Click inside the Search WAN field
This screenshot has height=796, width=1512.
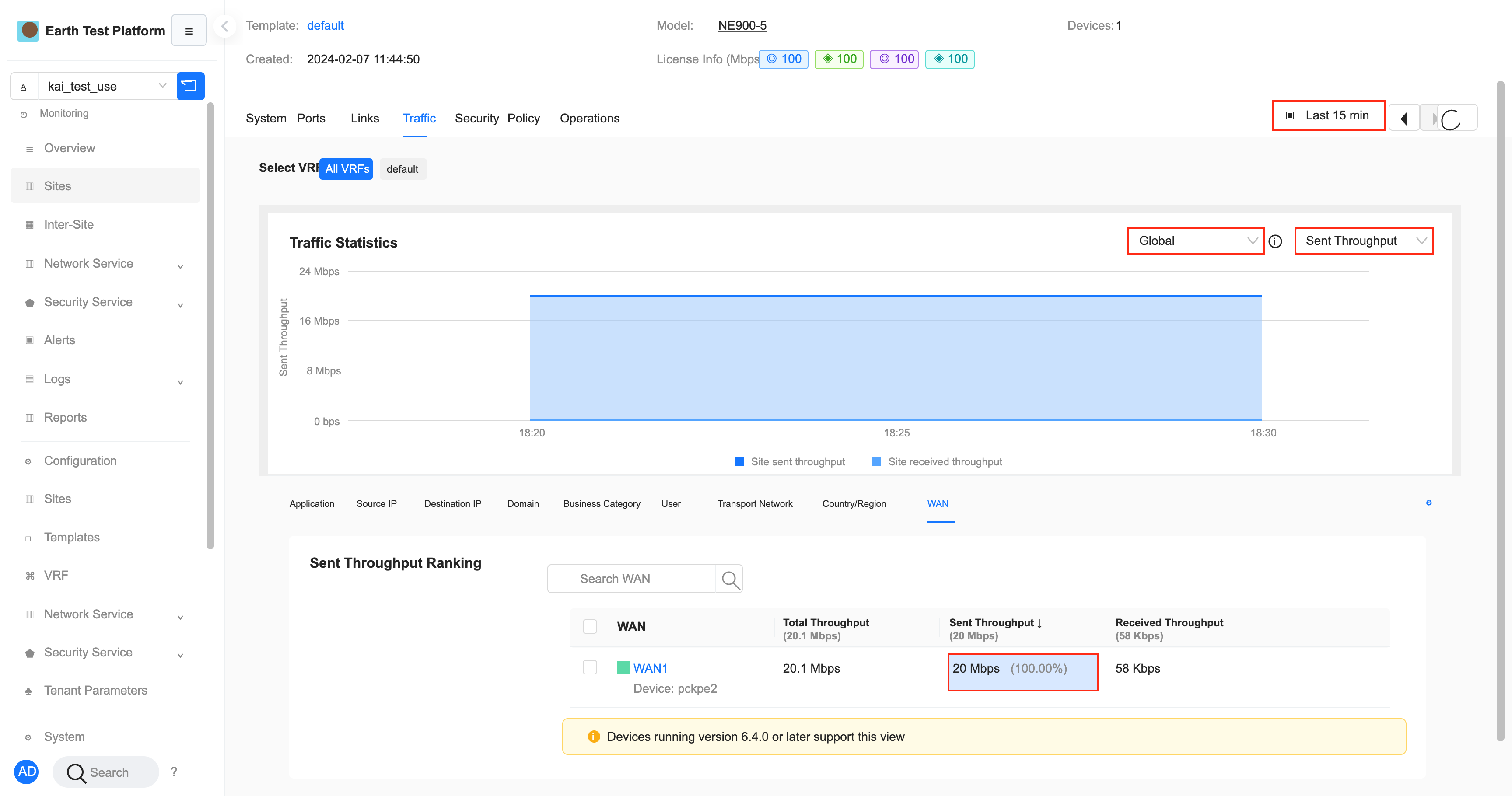(632, 579)
